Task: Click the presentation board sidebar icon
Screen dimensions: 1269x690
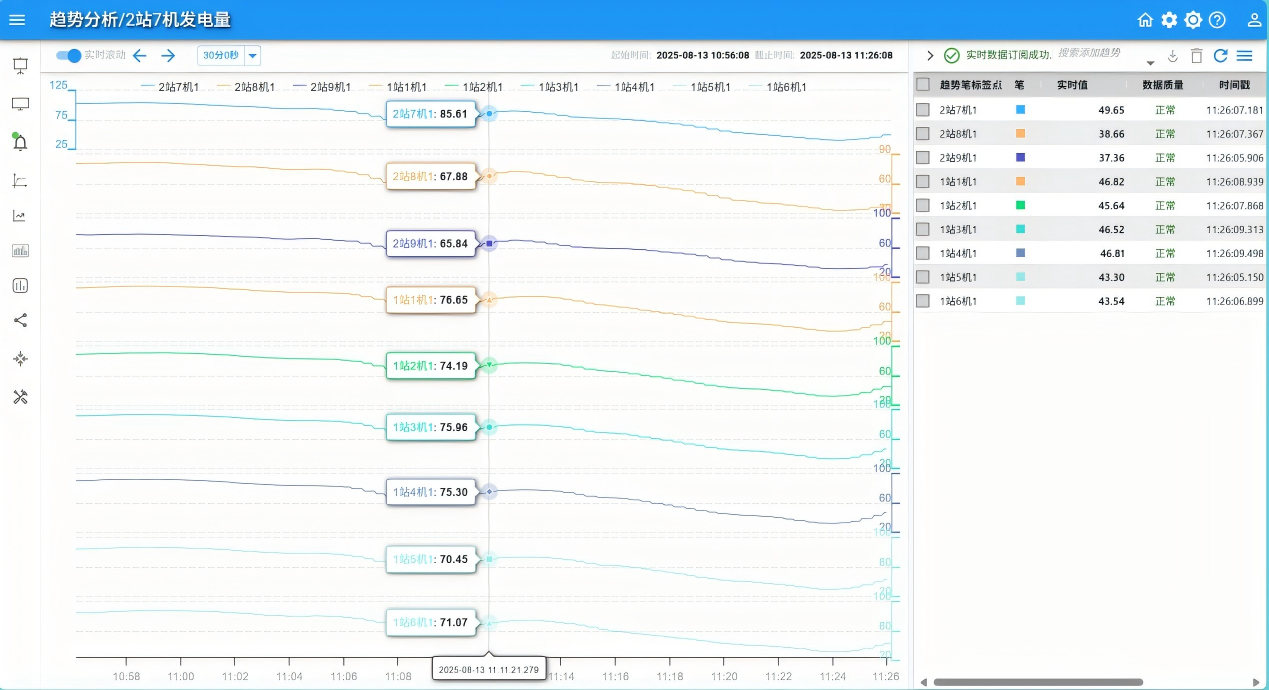Action: (19, 66)
